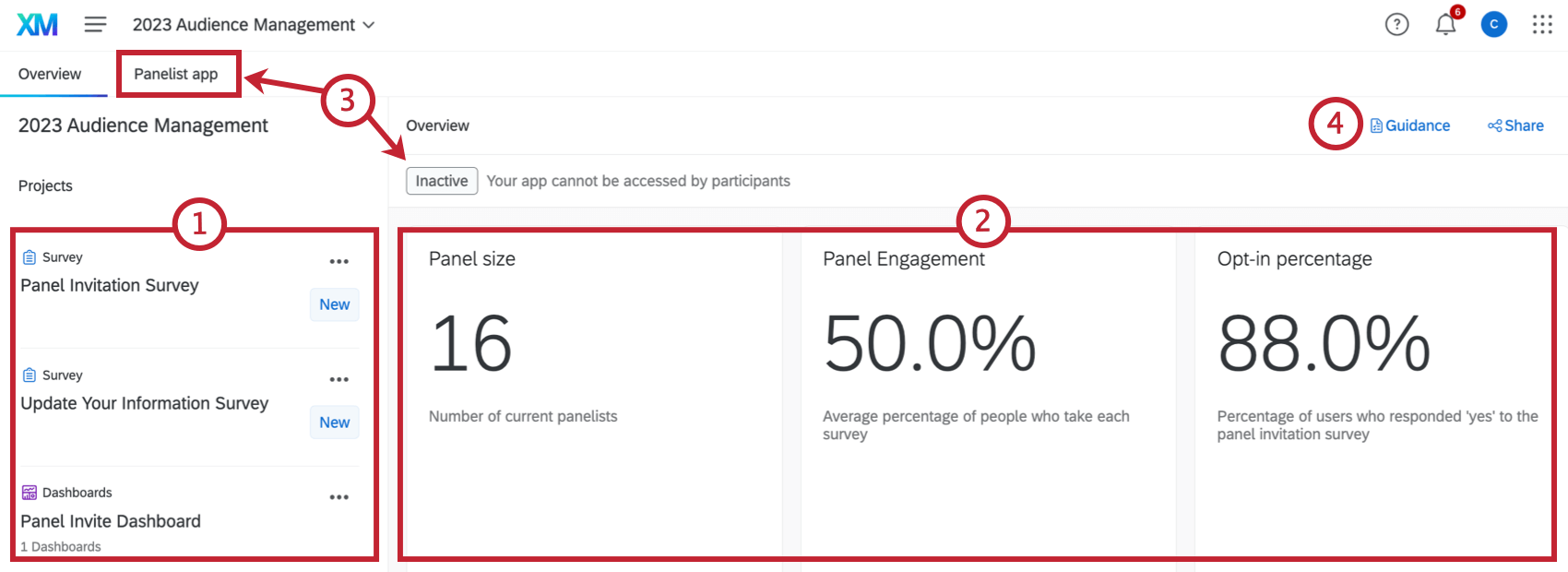1568x572 pixels.
Task: Click the dashboards icon beside Panel Invite Dashboard
Action: pos(29,492)
